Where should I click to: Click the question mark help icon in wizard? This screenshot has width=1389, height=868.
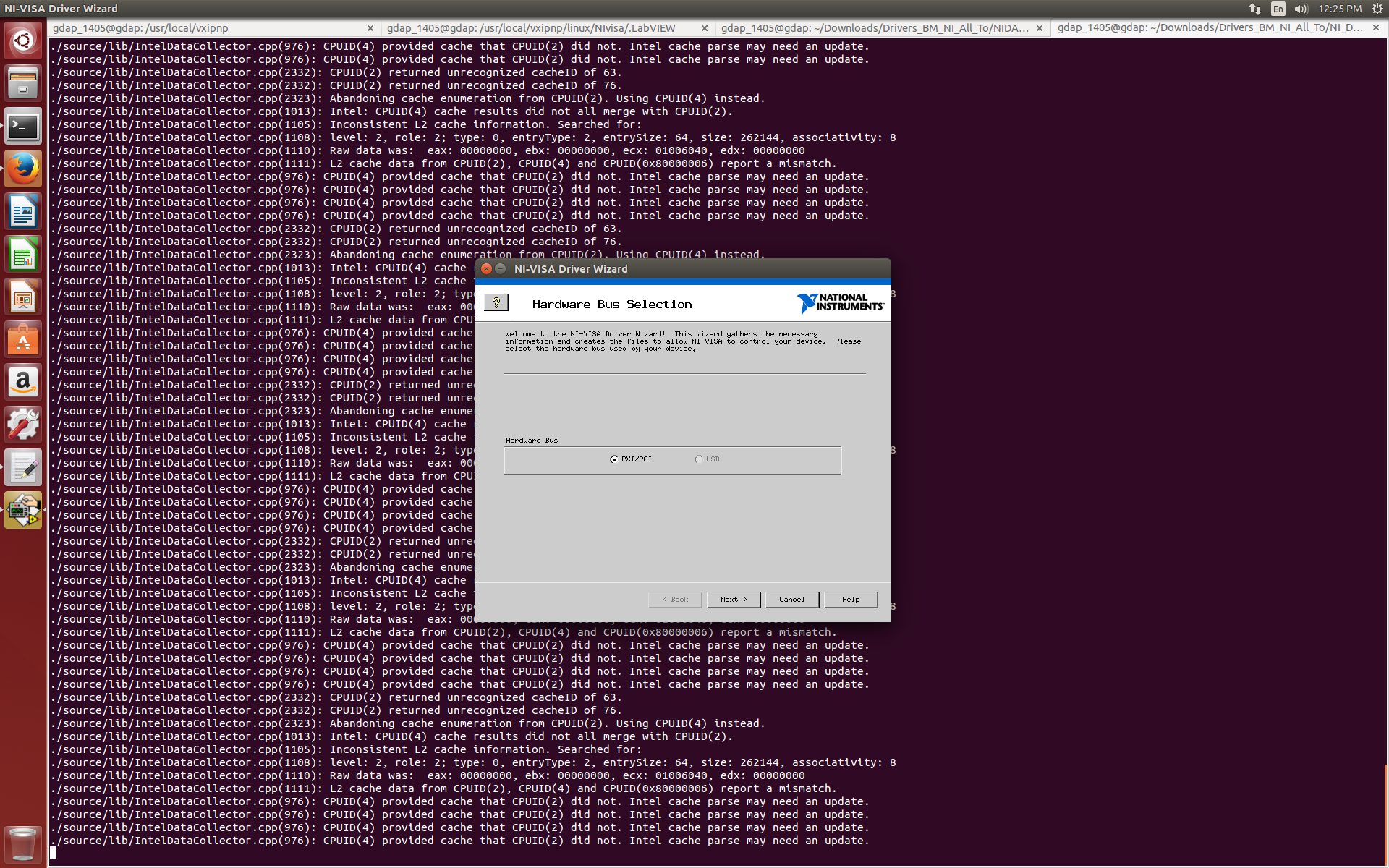pos(496,303)
